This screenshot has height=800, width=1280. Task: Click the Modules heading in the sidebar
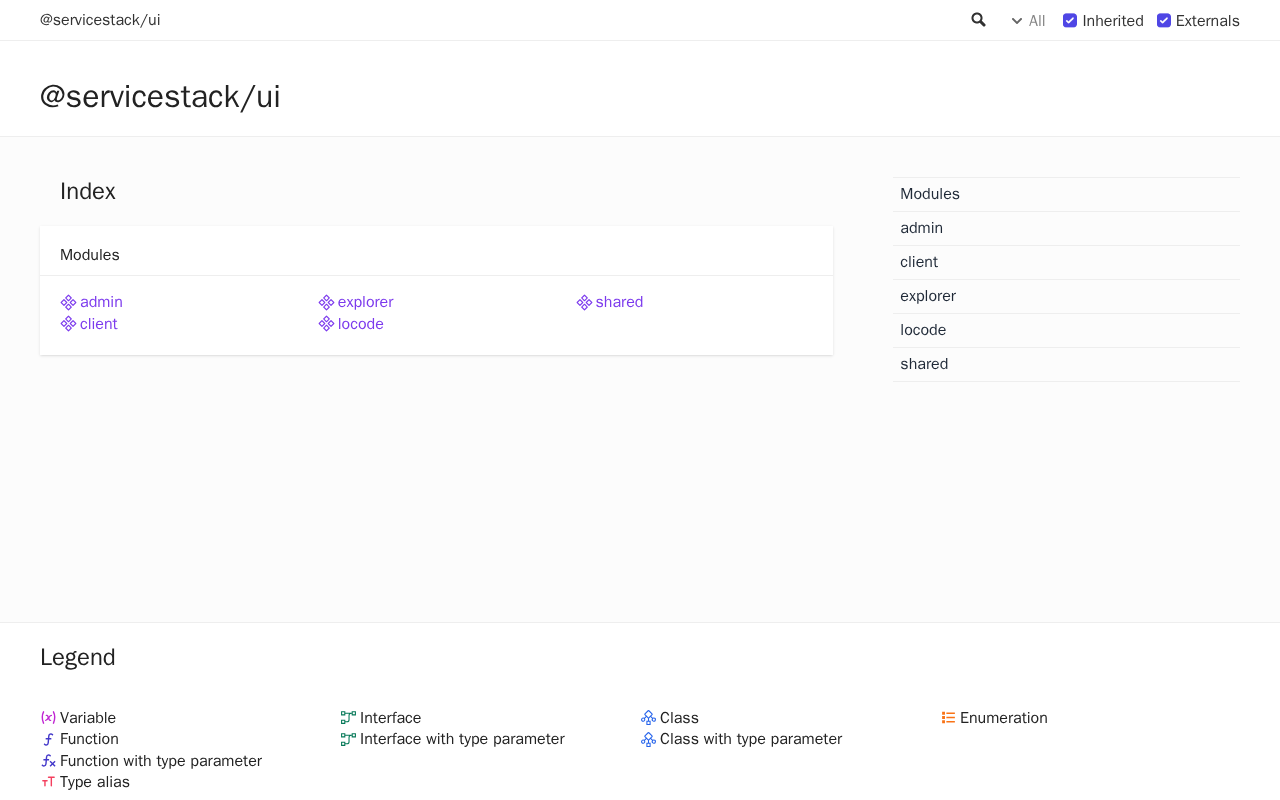(x=930, y=194)
